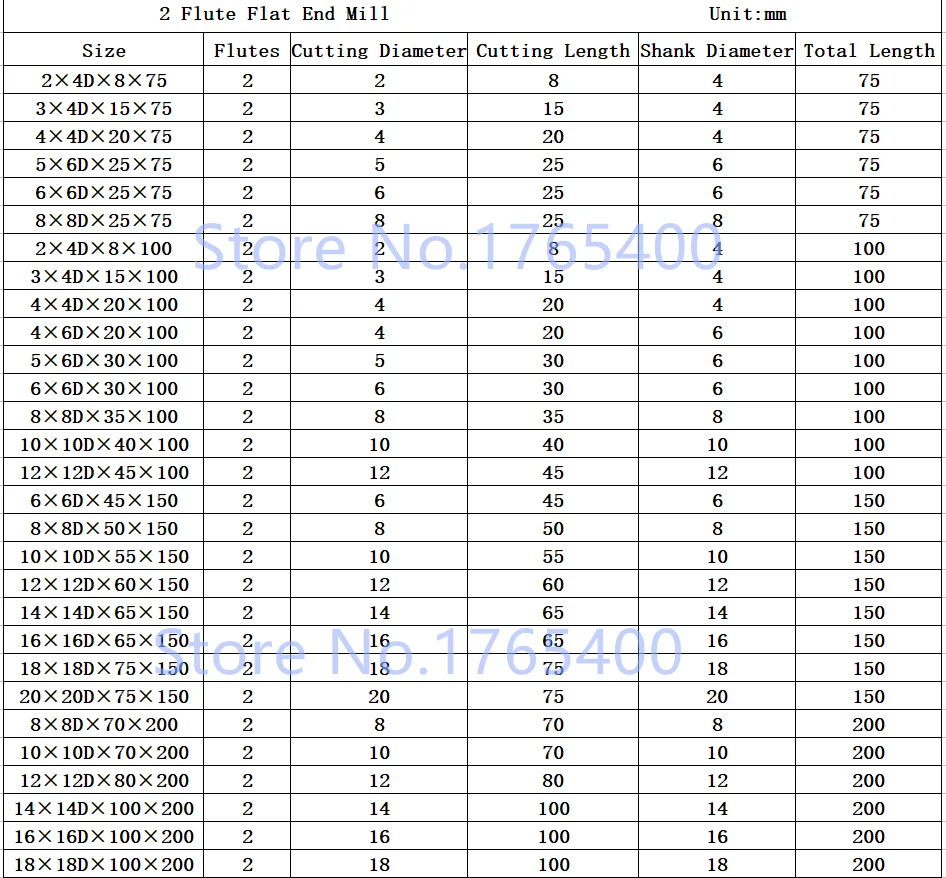Click cutting length '15' in 3×4D×15×75 row
This screenshot has width=946, height=878.
pyautogui.click(x=553, y=109)
